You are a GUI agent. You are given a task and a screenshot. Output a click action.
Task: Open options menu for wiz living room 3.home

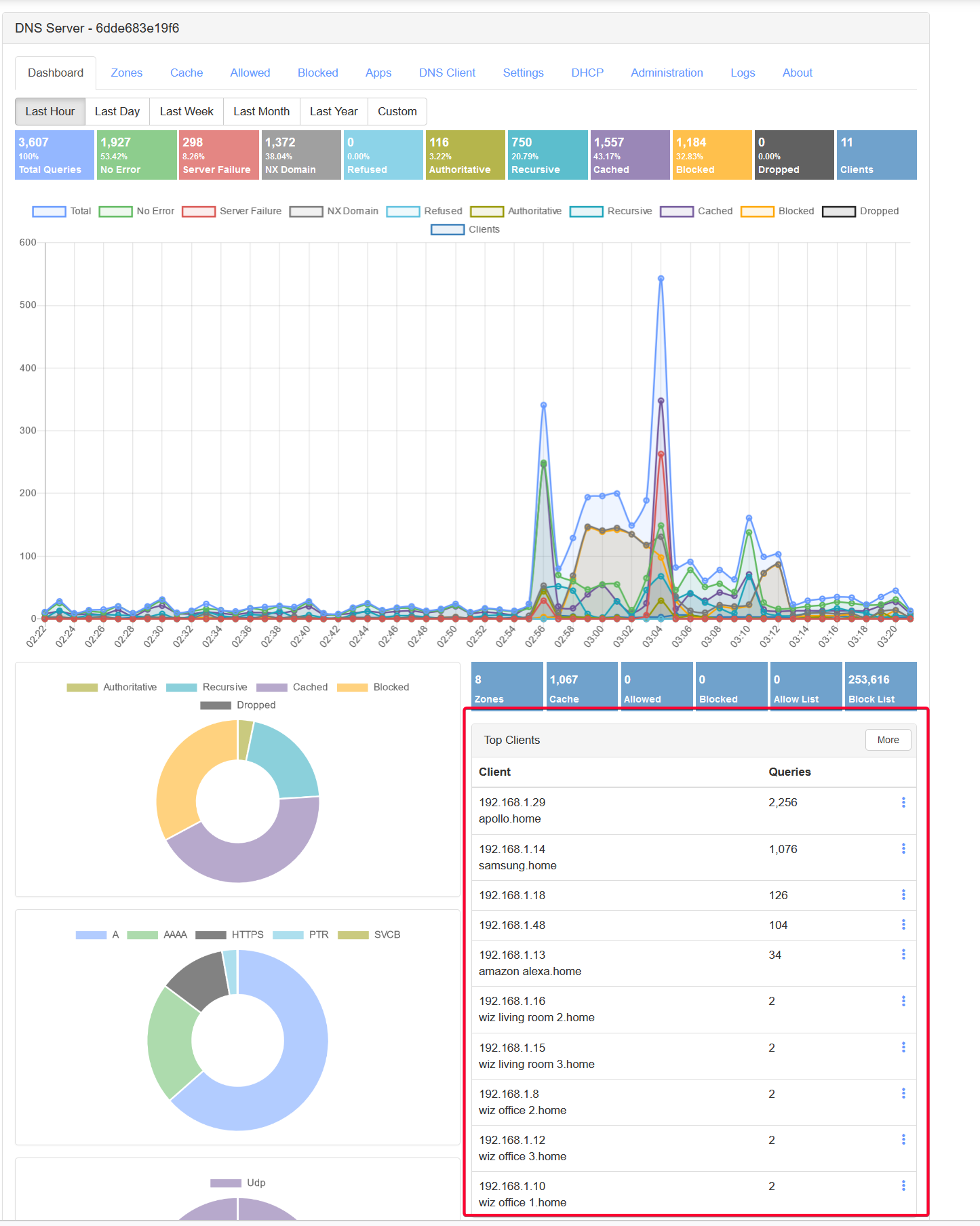pos(903,1047)
